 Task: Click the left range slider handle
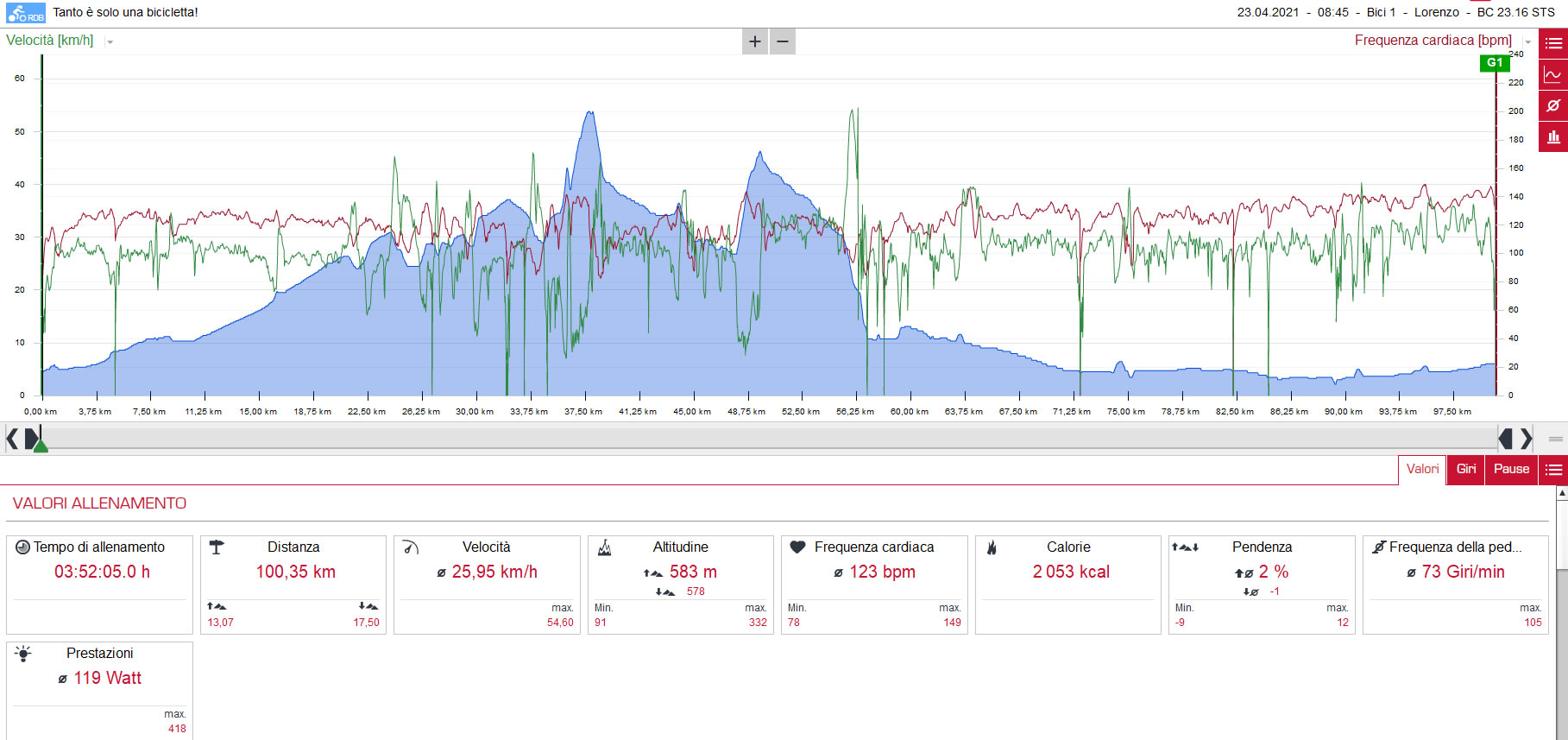coord(31,439)
